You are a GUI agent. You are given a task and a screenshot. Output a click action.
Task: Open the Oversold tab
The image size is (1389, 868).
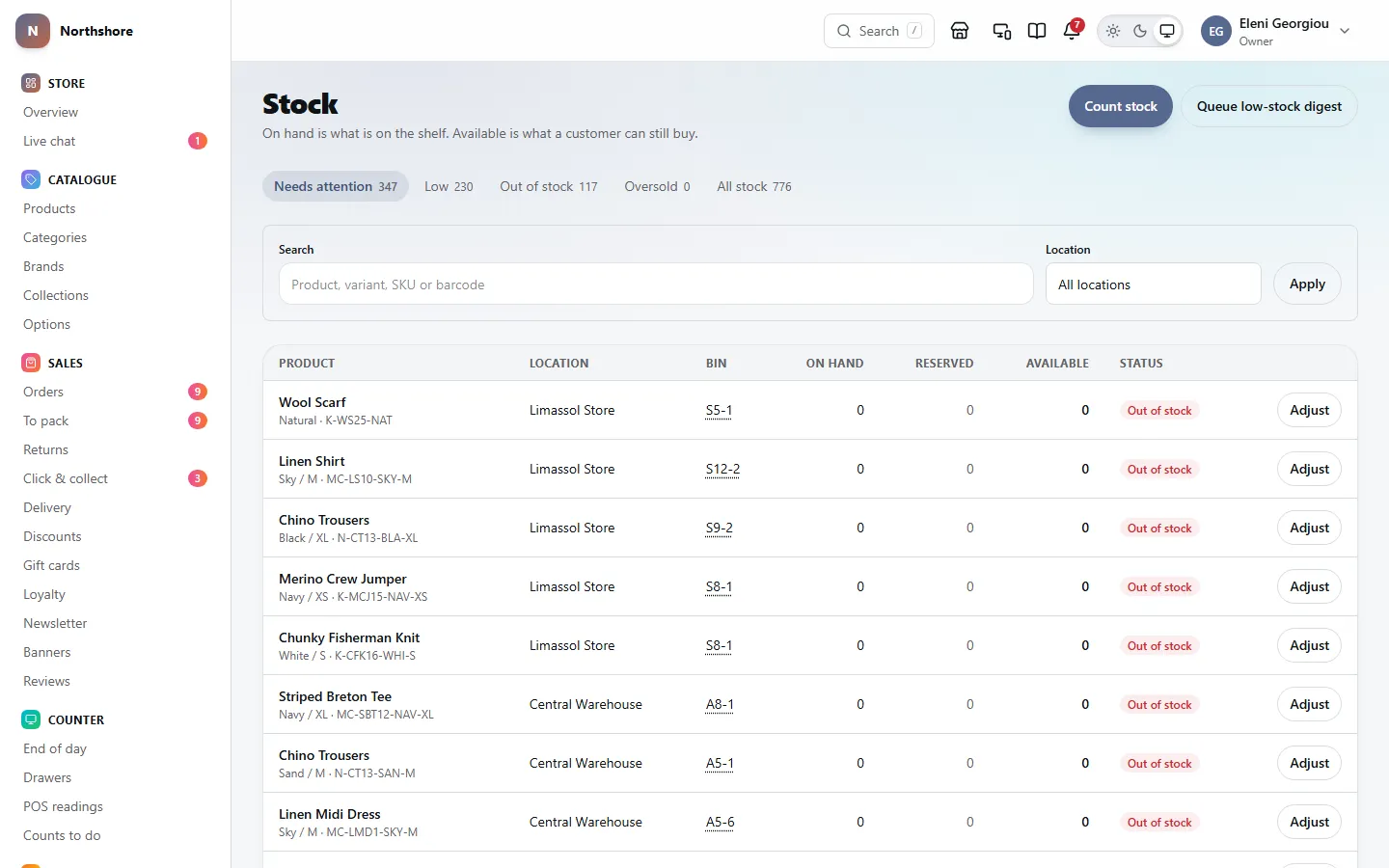pyautogui.click(x=657, y=186)
